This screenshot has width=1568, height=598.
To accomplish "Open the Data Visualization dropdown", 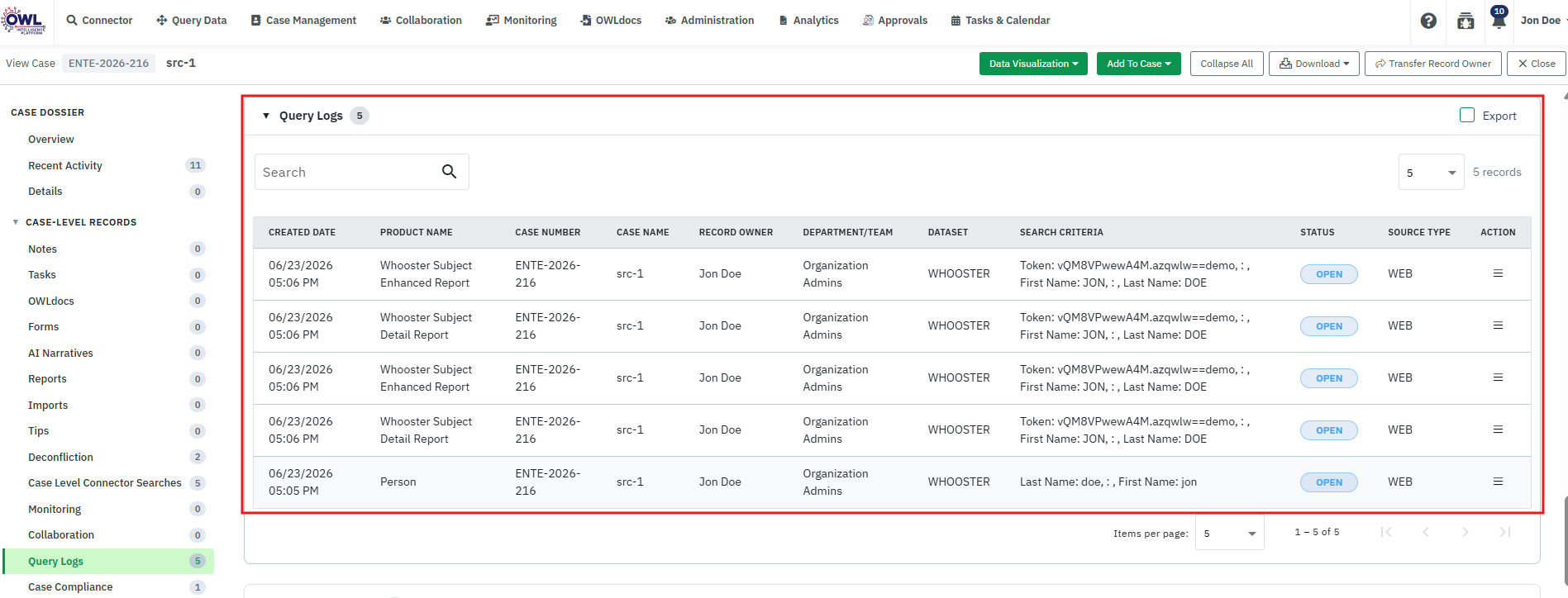I will pos(1033,64).
